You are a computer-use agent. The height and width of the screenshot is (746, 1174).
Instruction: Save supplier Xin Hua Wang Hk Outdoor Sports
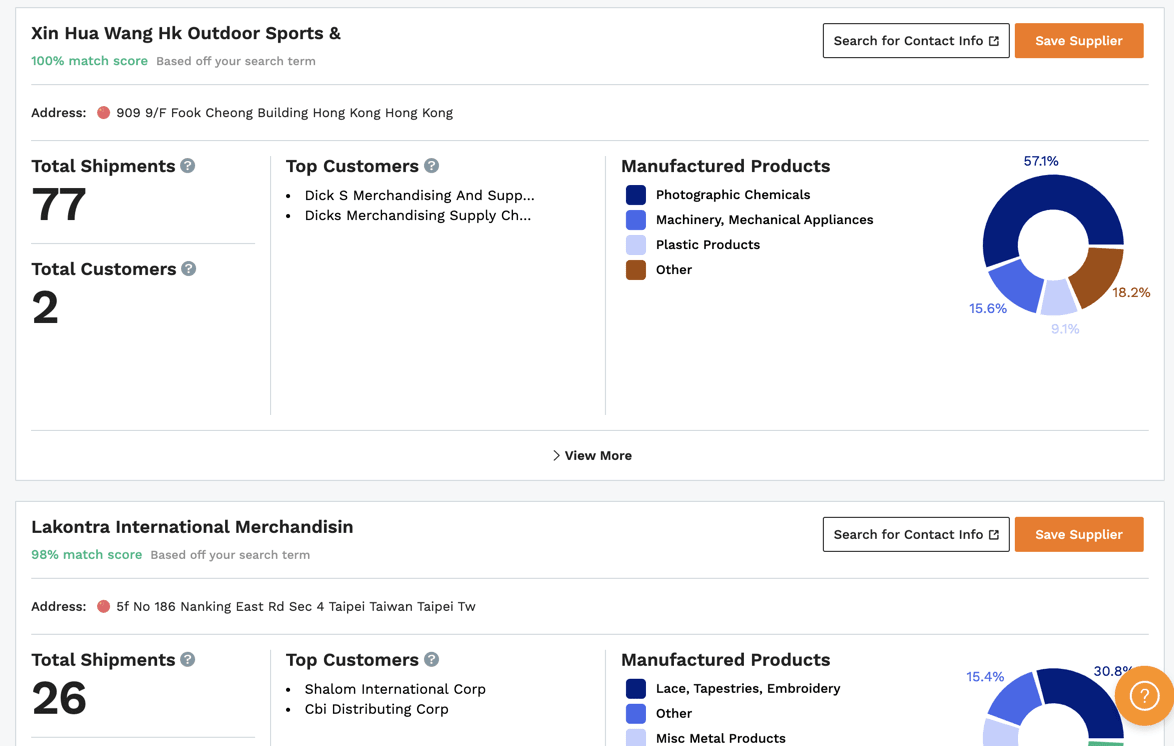tap(1078, 40)
